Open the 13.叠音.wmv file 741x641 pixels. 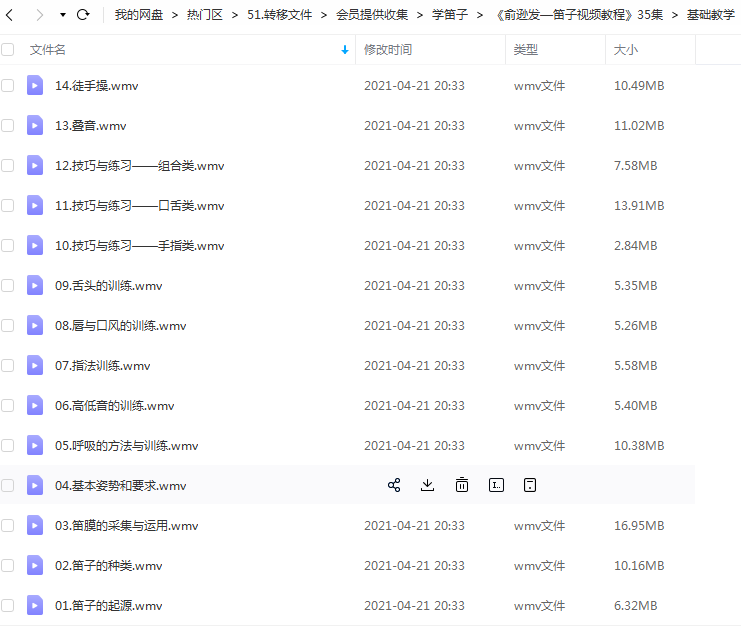[x=91, y=126]
